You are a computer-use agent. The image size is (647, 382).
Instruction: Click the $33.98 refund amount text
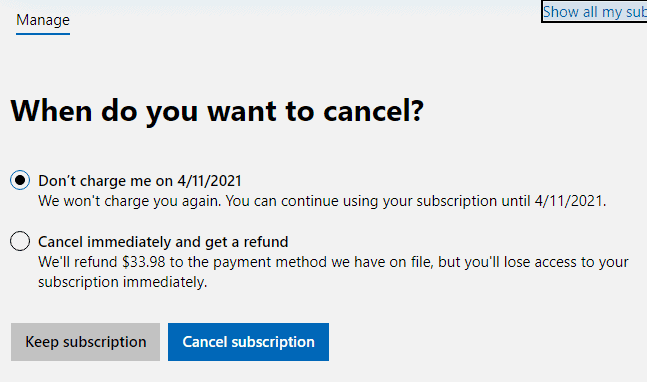click(x=143, y=262)
